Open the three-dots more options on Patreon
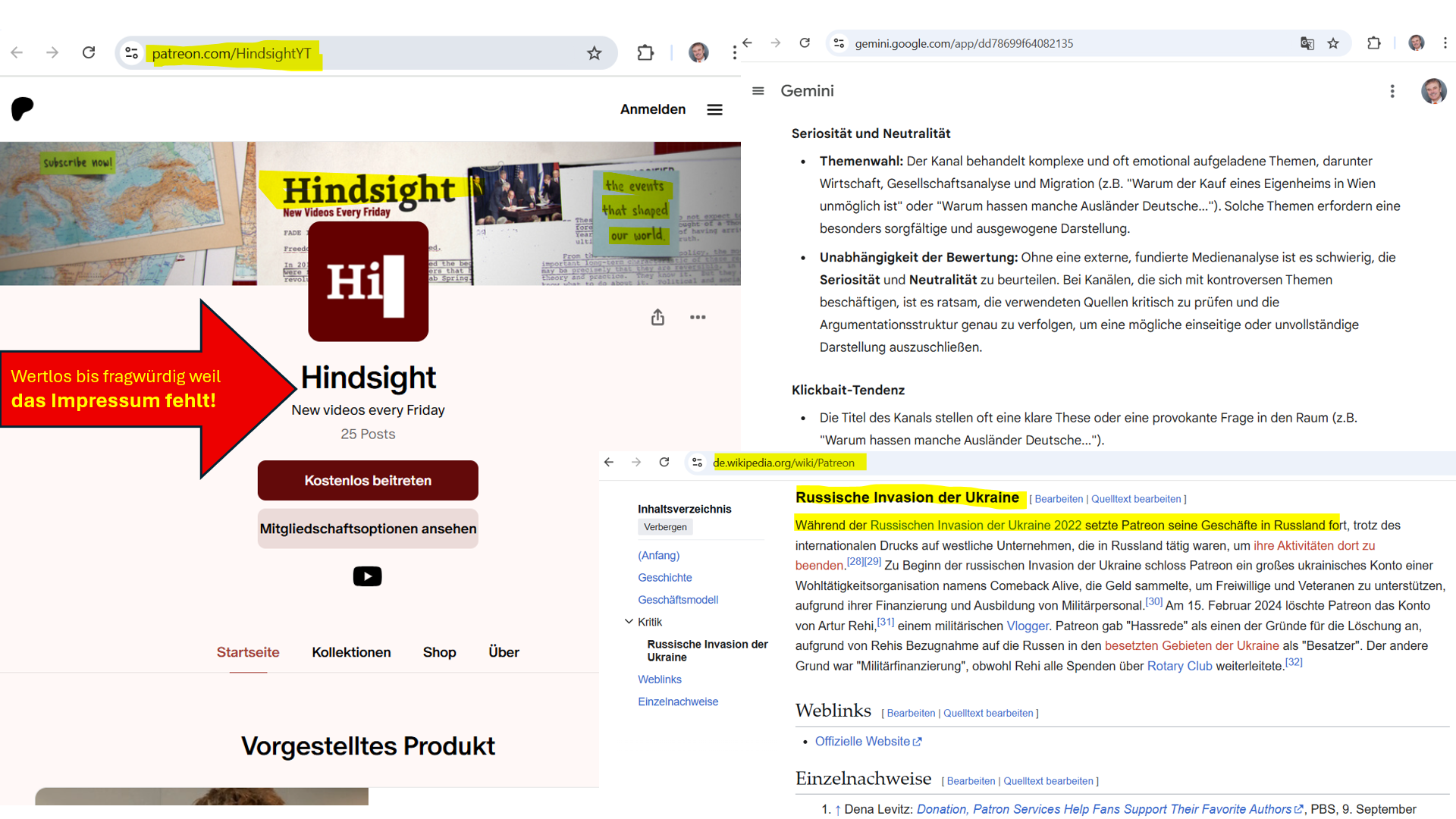This screenshot has height=819, width=1456. click(x=698, y=317)
